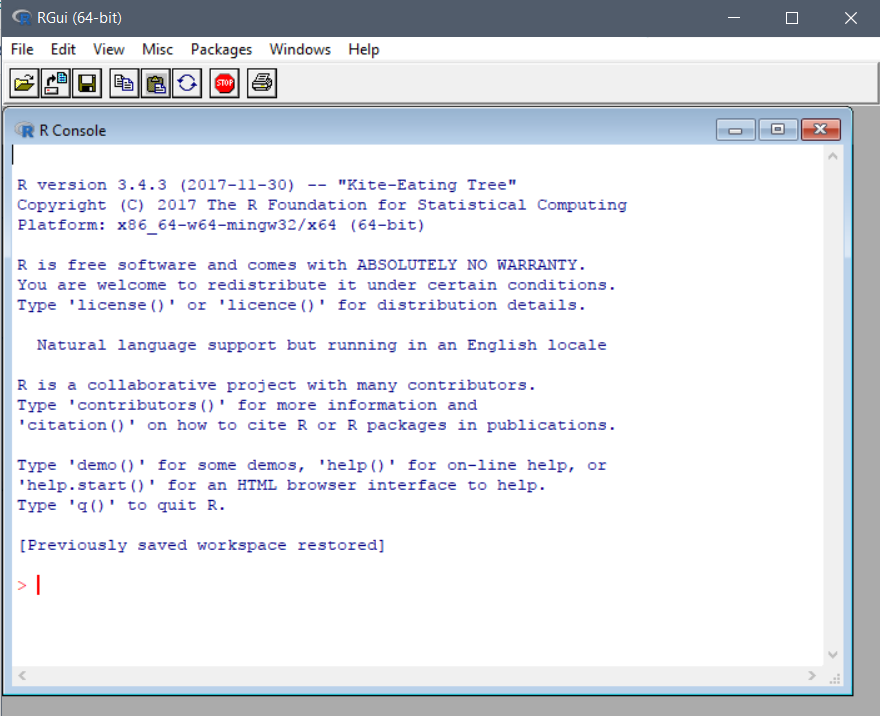
Task: Click the "Natural language support" line
Action: pos(322,346)
